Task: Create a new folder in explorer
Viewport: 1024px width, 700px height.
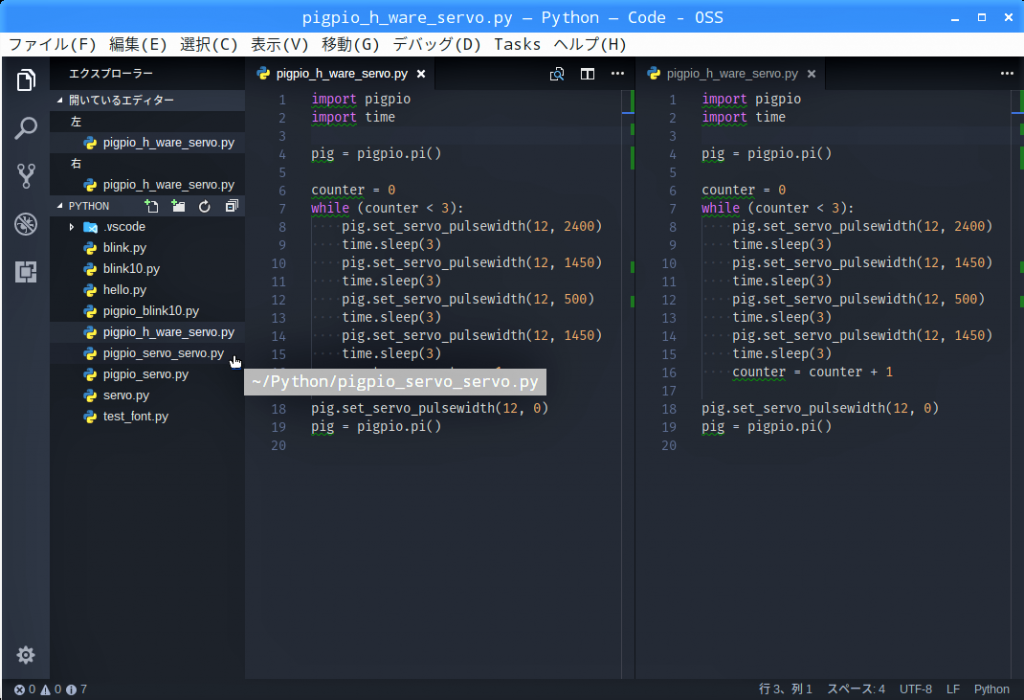Action: pos(178,206)
